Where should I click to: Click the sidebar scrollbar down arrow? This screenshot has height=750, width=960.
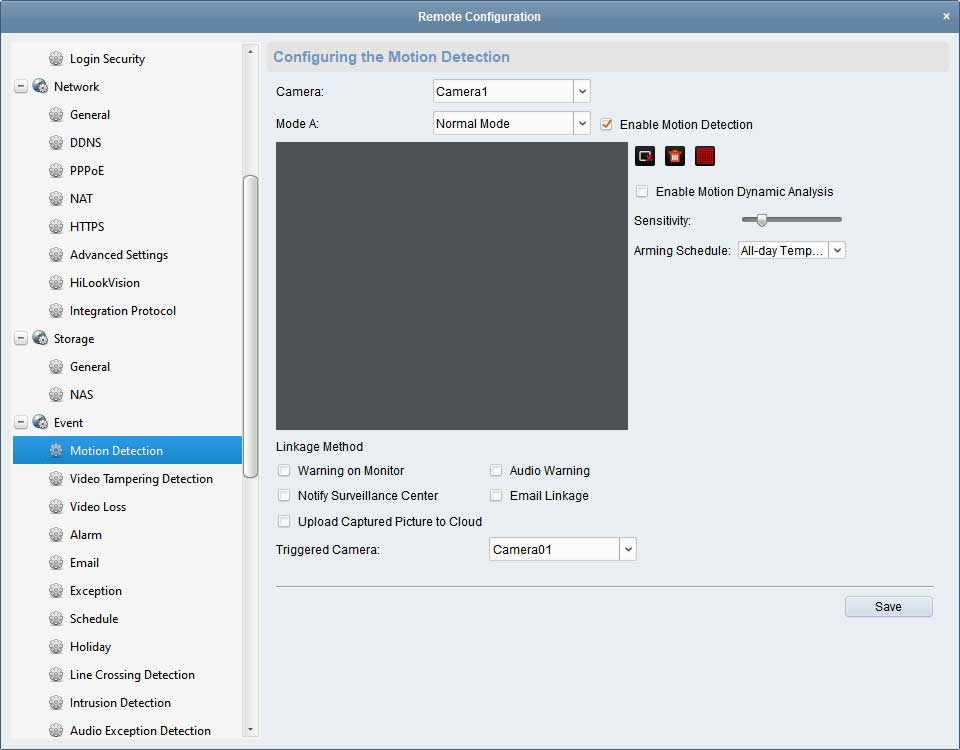[x=250, y=731]
